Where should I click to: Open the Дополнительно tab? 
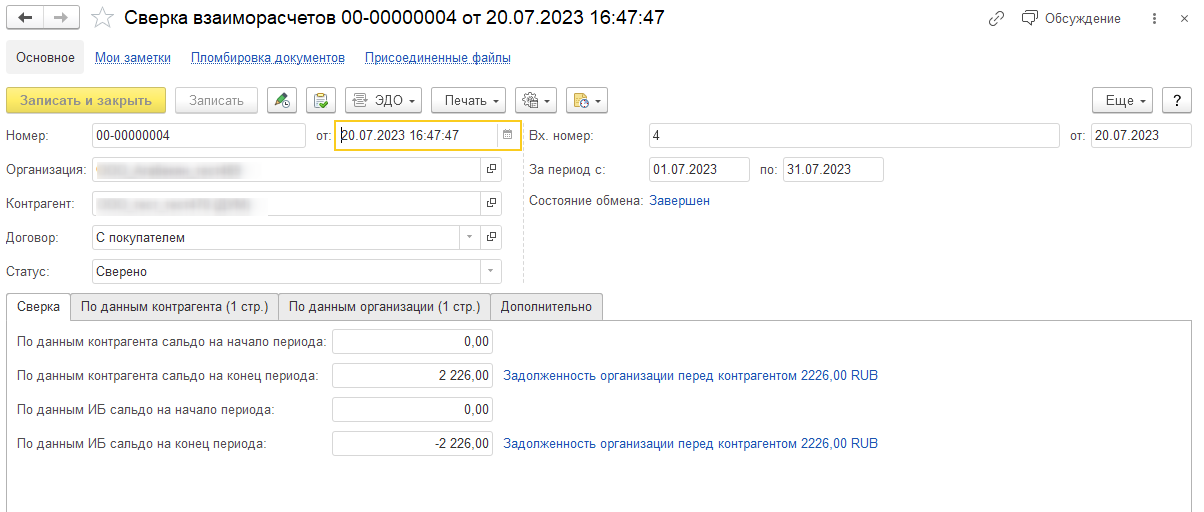point(546,307)
